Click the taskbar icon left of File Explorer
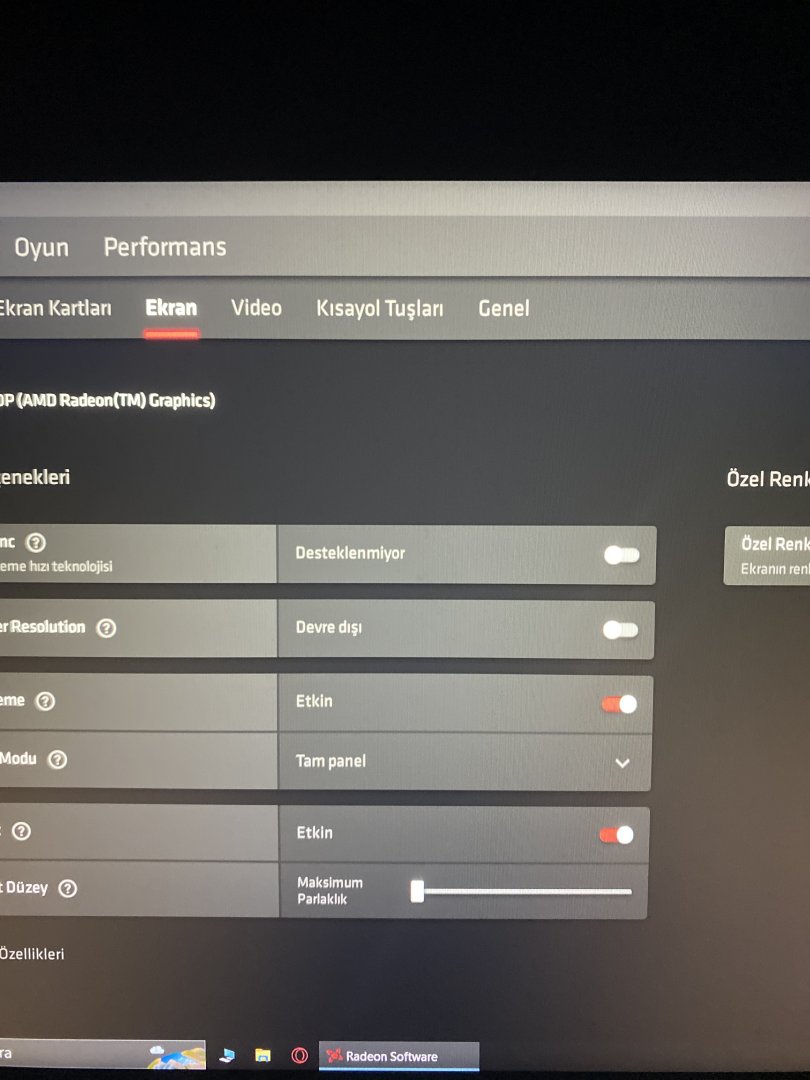Screen dimensions: 810x1080 227,1055
